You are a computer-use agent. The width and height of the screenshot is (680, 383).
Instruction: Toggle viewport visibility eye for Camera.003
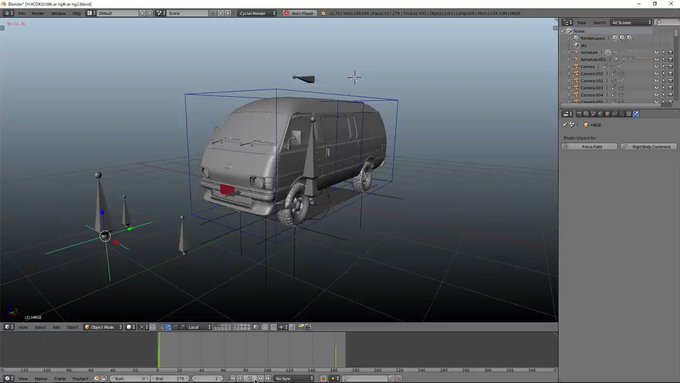(657, 88)
